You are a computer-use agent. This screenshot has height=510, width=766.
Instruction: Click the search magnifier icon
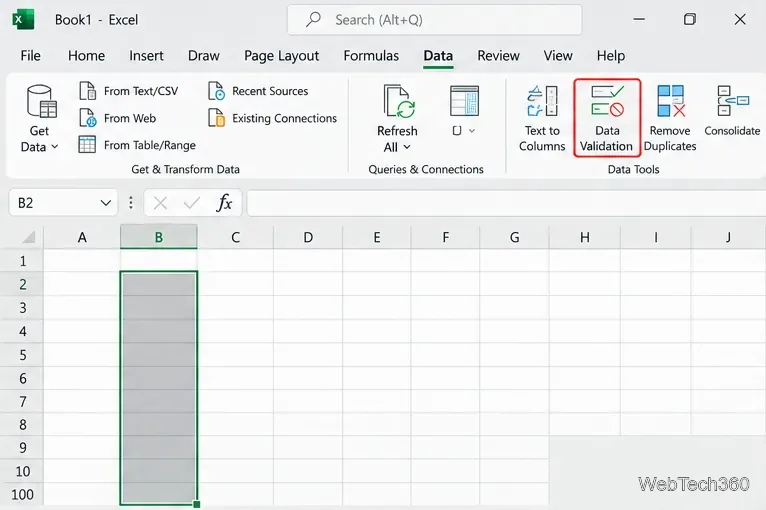(313, 20)
